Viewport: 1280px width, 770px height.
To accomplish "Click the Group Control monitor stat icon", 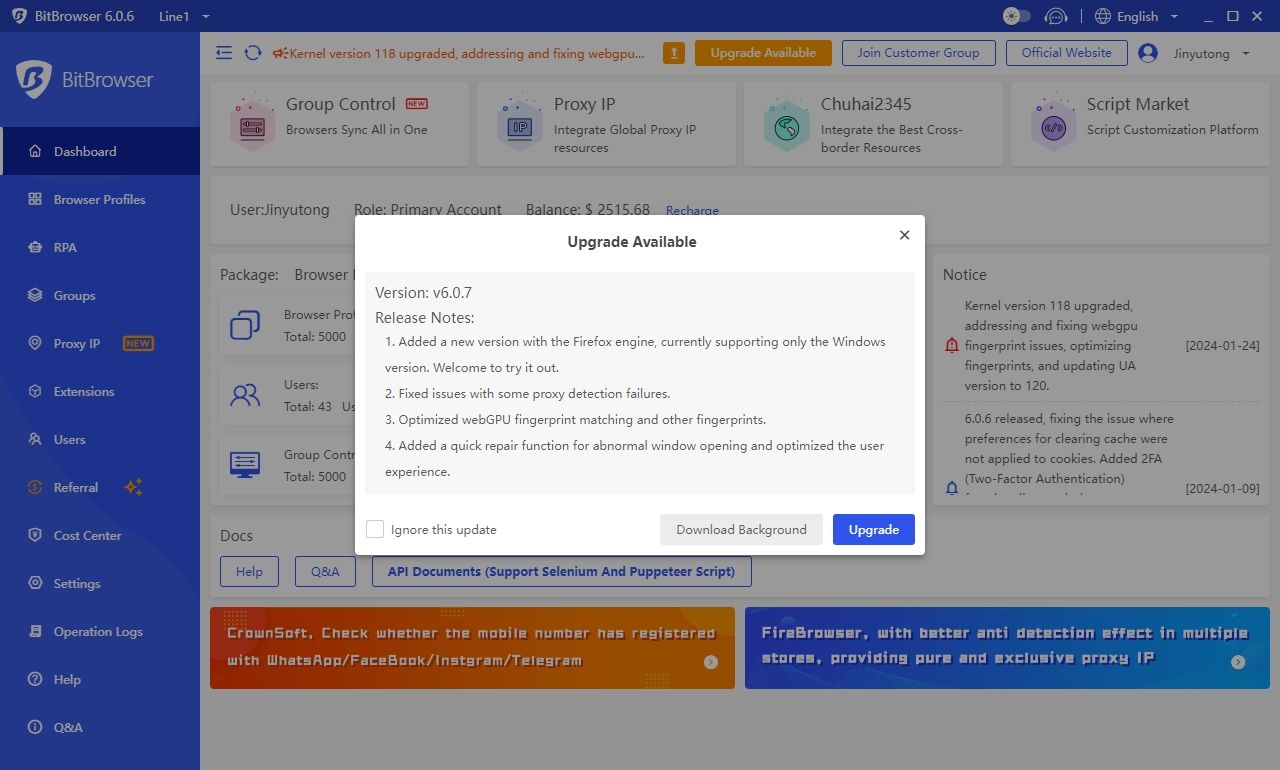I will tap(245, 464).
